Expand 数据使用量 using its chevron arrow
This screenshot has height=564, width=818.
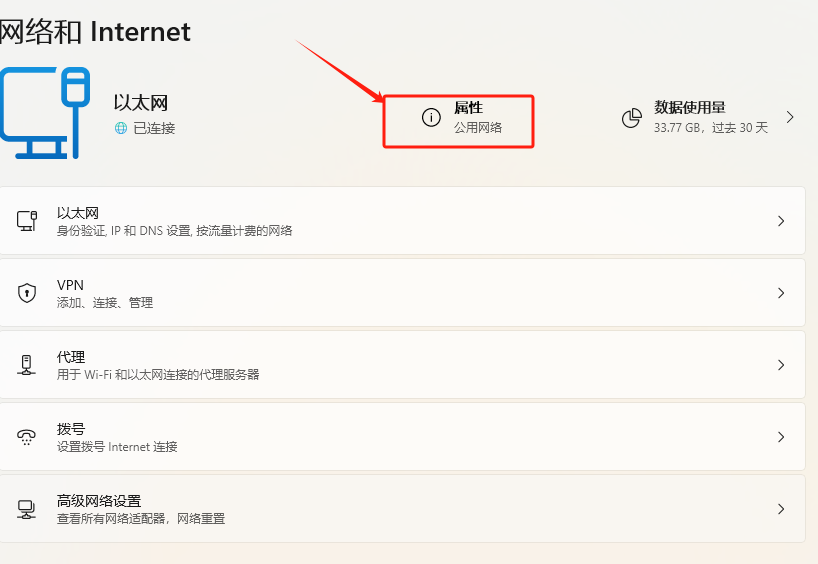click(790, 117)
